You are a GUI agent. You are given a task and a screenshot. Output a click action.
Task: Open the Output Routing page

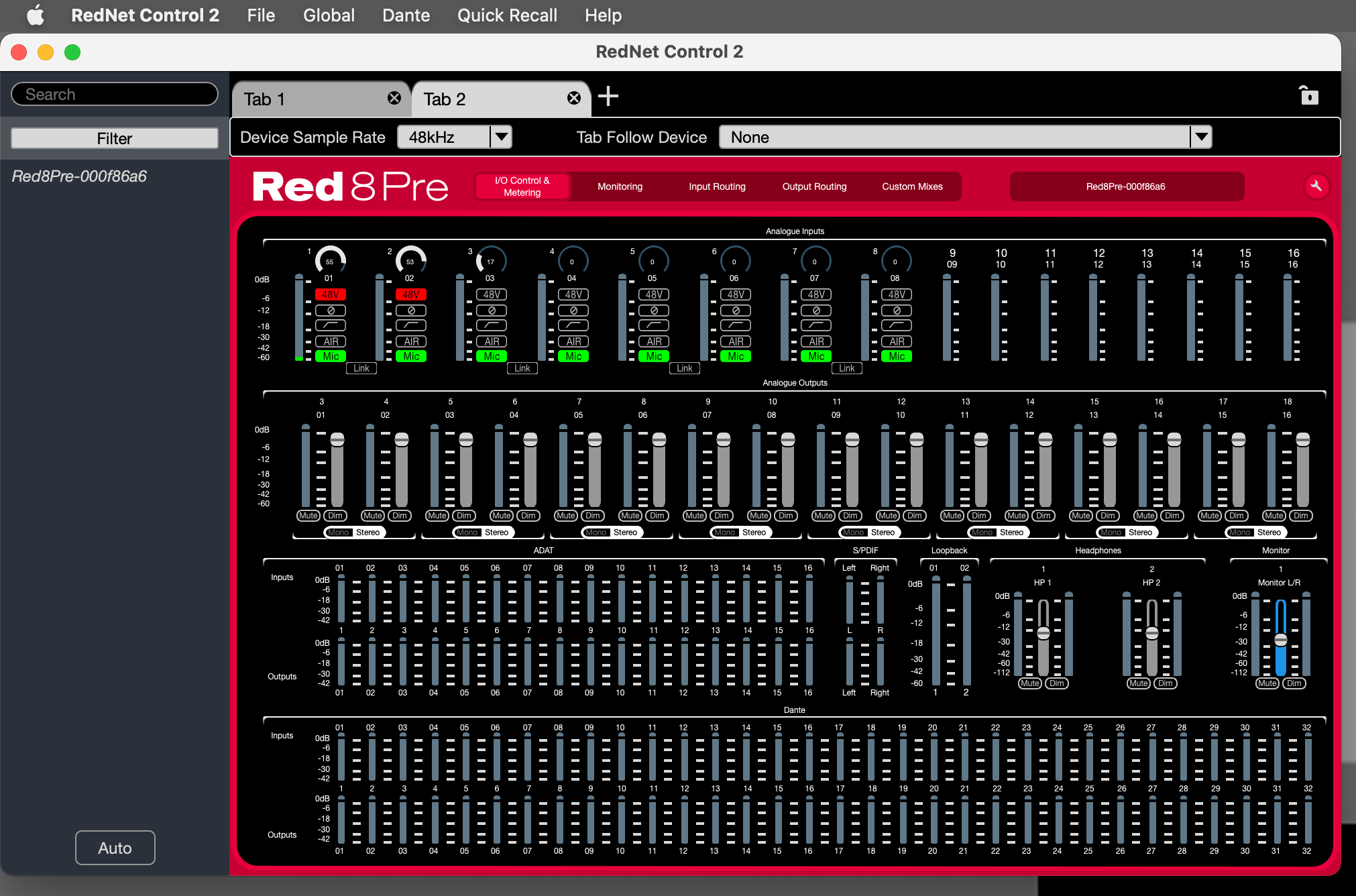pos(814,186)
